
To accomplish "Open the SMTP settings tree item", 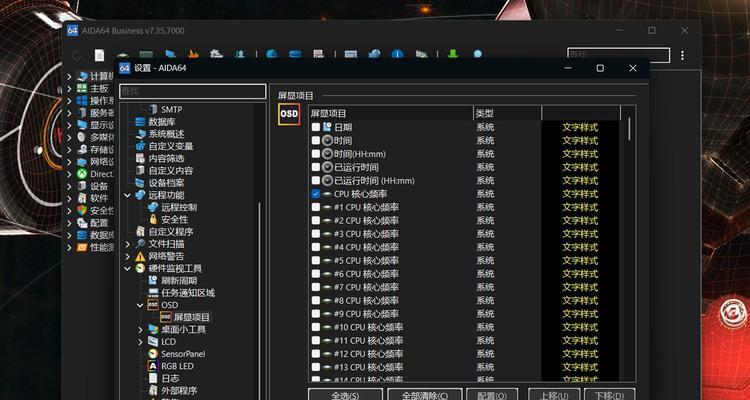I will coord(171,110).
